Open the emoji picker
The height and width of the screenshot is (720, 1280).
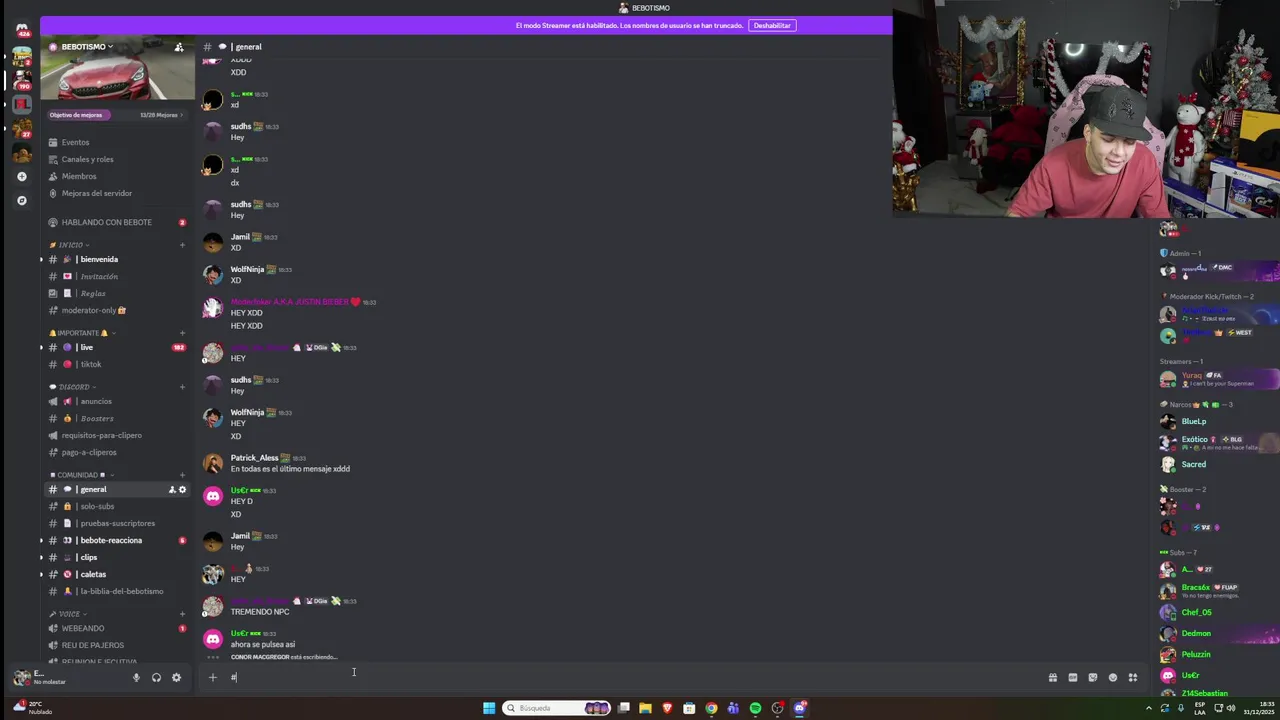[x=1112, y=677]
